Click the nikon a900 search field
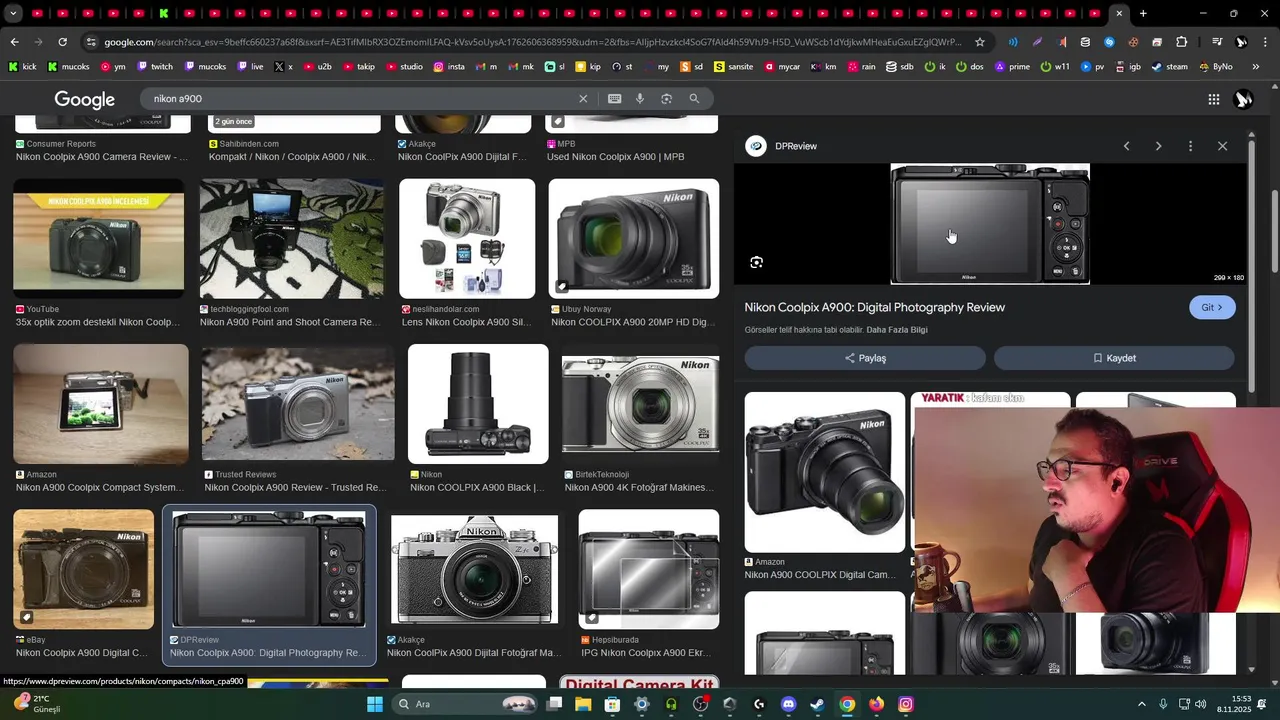This screenshot has height=720, width=1280. tap(360, 99)
